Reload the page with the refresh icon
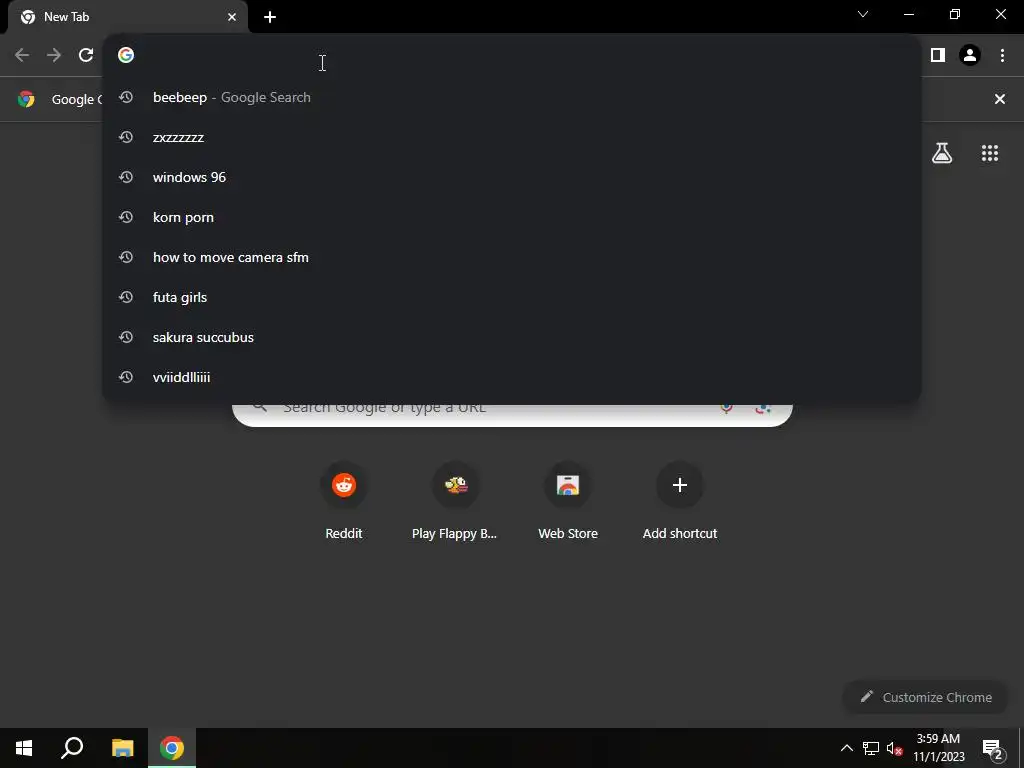 click(x=86, y=55)
